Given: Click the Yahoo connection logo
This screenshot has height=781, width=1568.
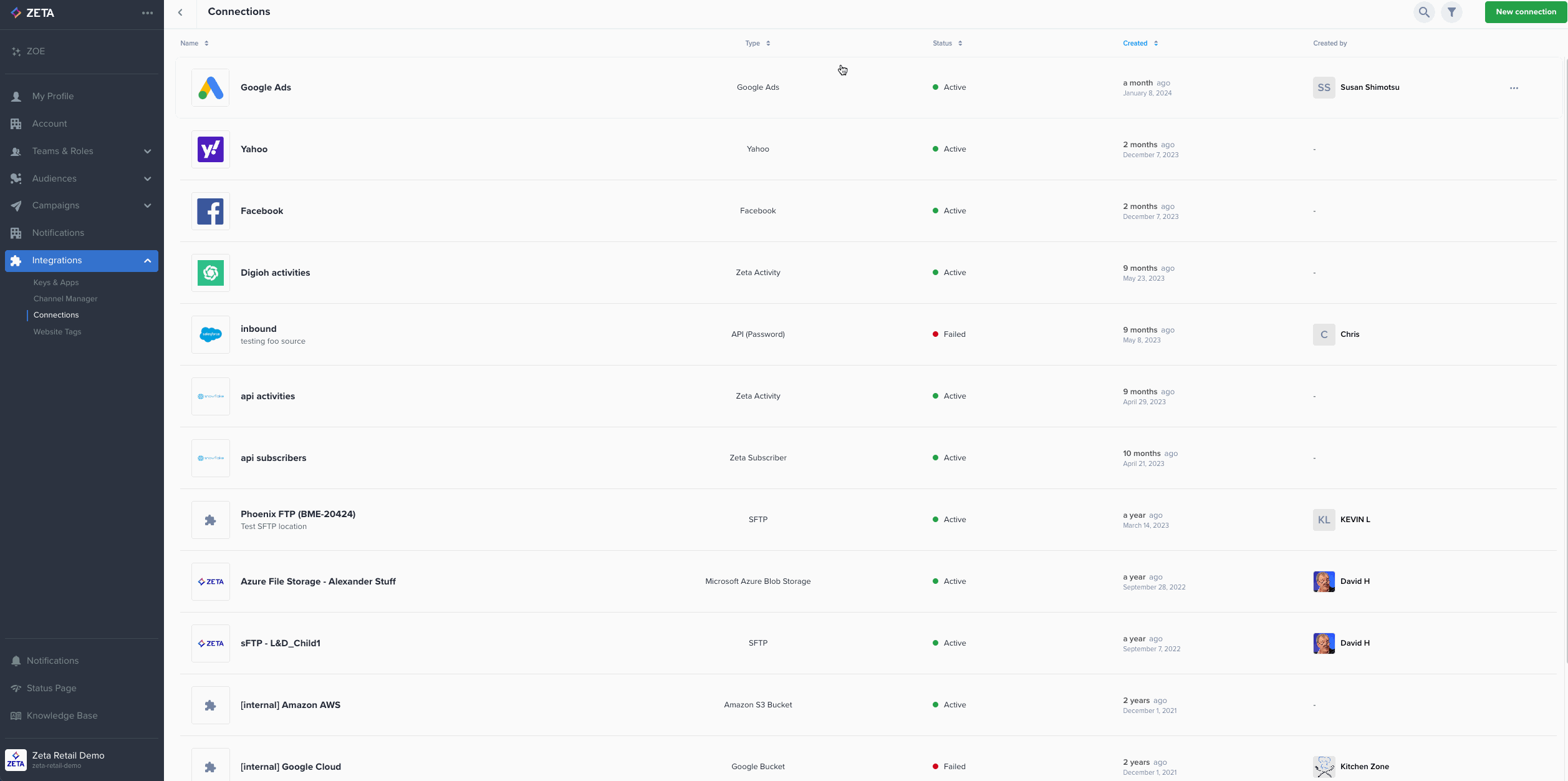Looking at the screenshot, I should [x=211, y=149].
